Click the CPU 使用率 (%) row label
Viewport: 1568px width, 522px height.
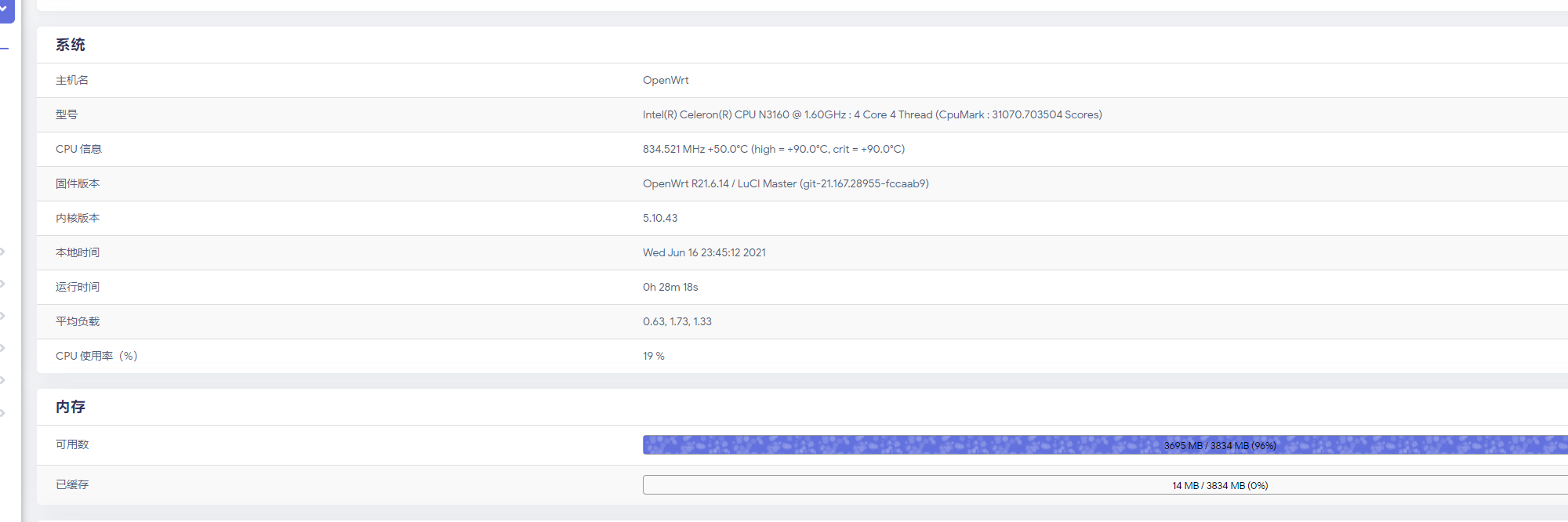96,356
